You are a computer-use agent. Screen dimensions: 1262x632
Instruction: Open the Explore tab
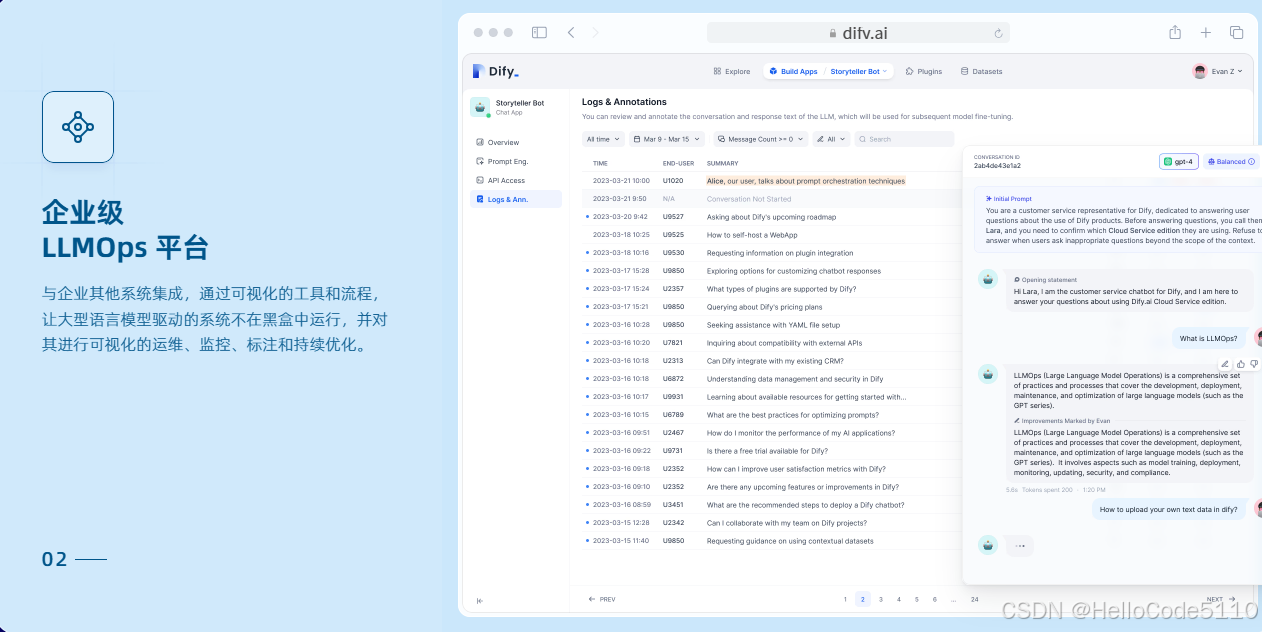[x=732, y=71]
